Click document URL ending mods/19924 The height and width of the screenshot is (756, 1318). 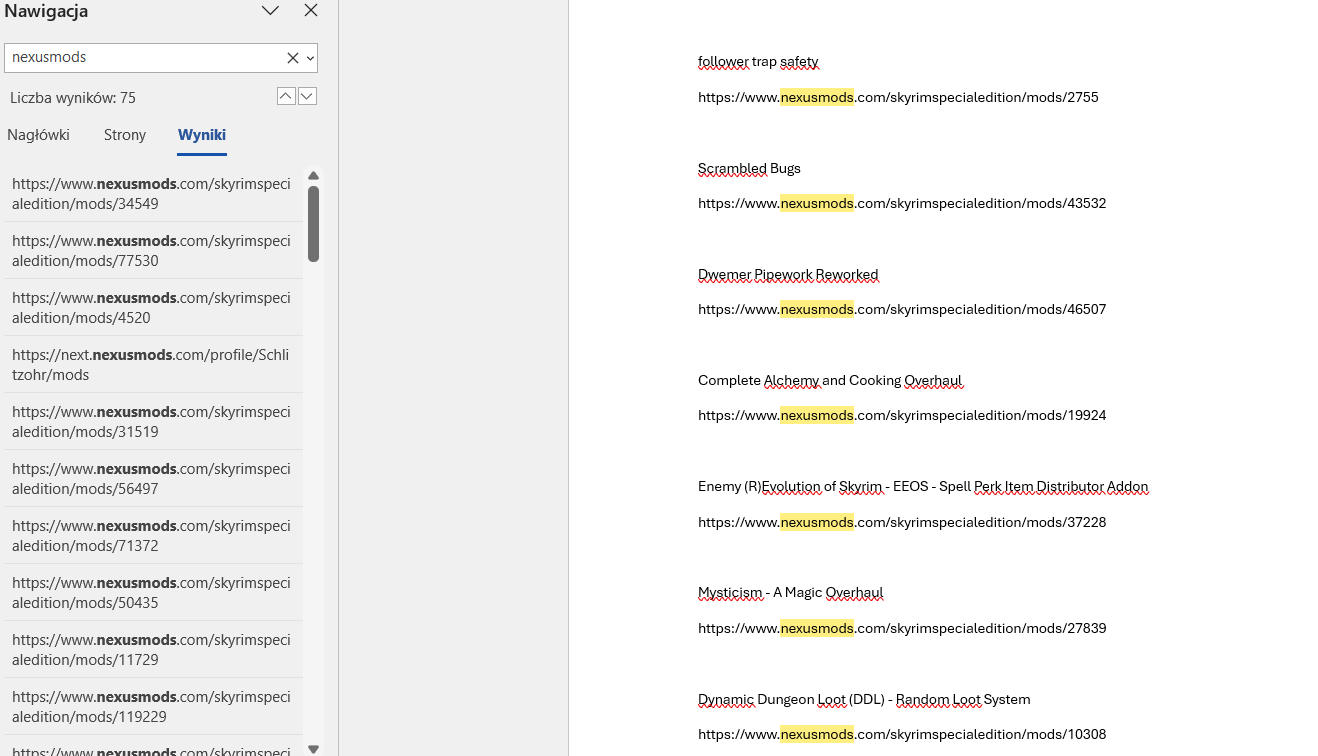coord(902,415)
